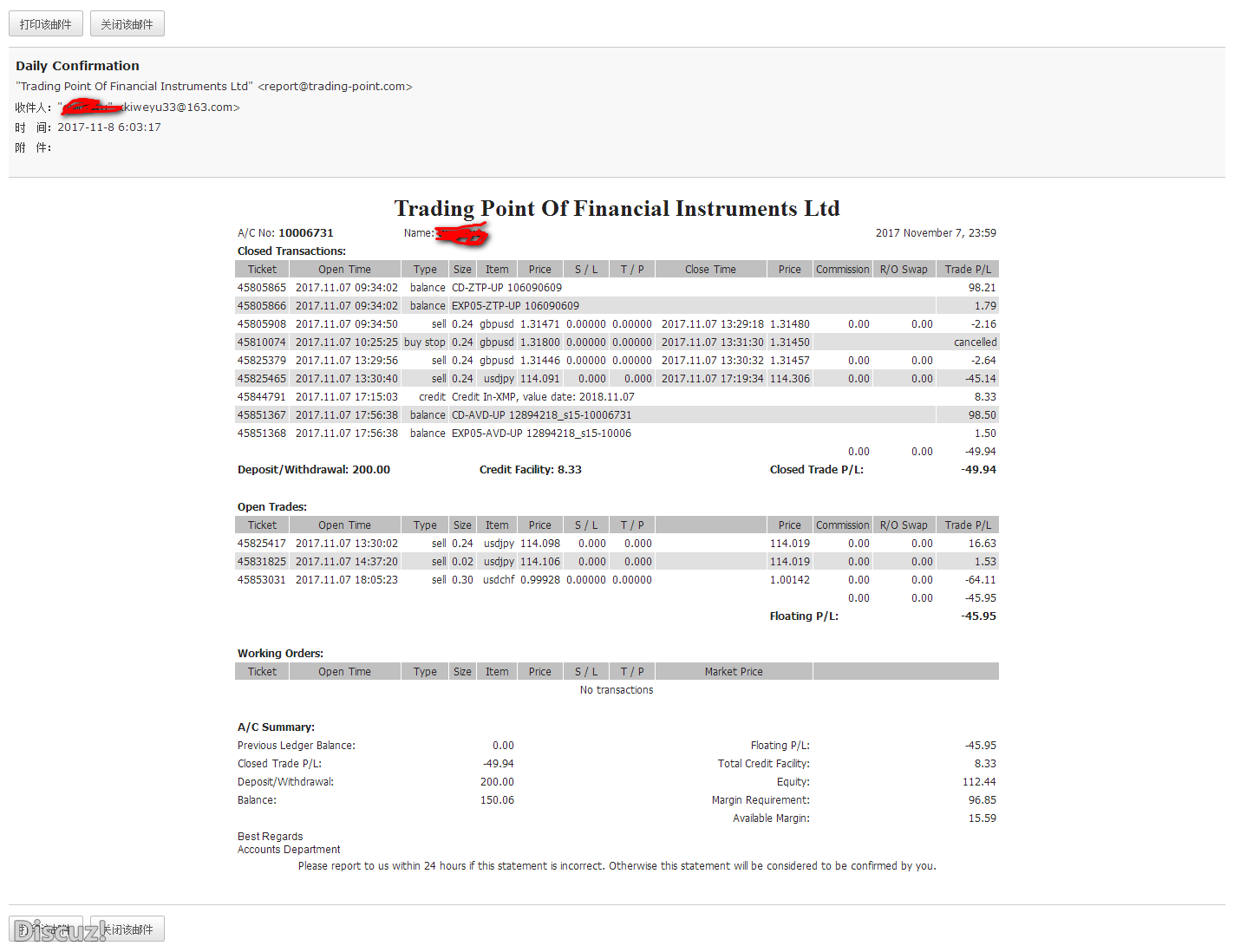Click the -64.11 Trade P/L value
Image resolution: width=1234 pixels, height=952 pixels.
(x=981, y=580)
